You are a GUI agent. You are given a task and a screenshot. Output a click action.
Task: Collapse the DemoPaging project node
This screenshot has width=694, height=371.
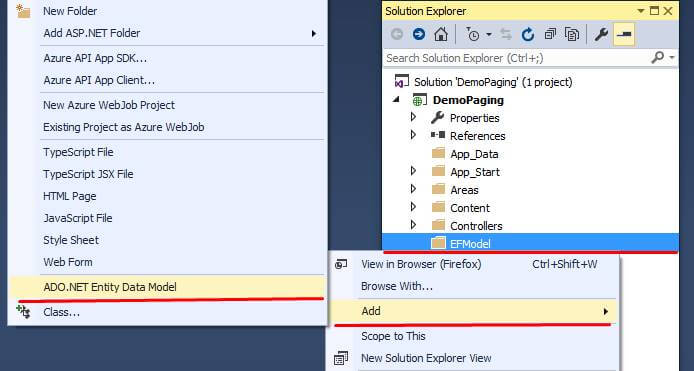click(x=397, y=100)
